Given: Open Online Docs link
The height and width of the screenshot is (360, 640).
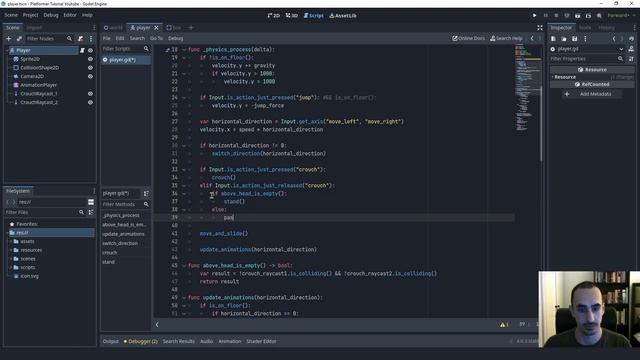Looking at the screenshot, I should click(x=469, y=38).
